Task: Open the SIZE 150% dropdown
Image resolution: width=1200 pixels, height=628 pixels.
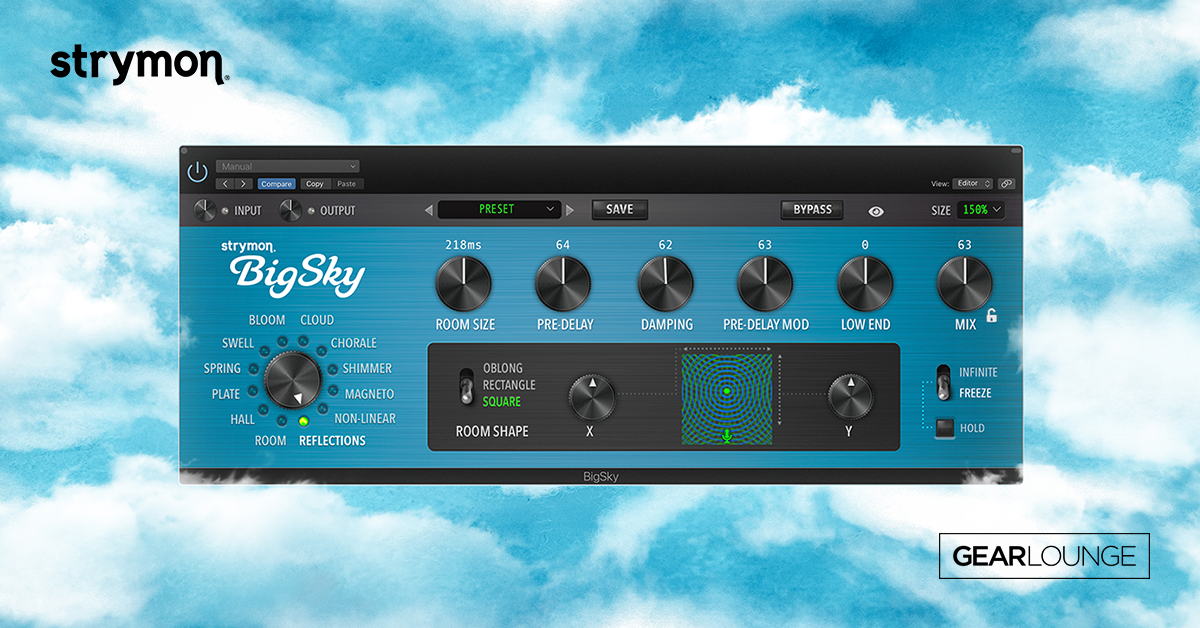Action: pyautogui.click(x=978, y=210)
